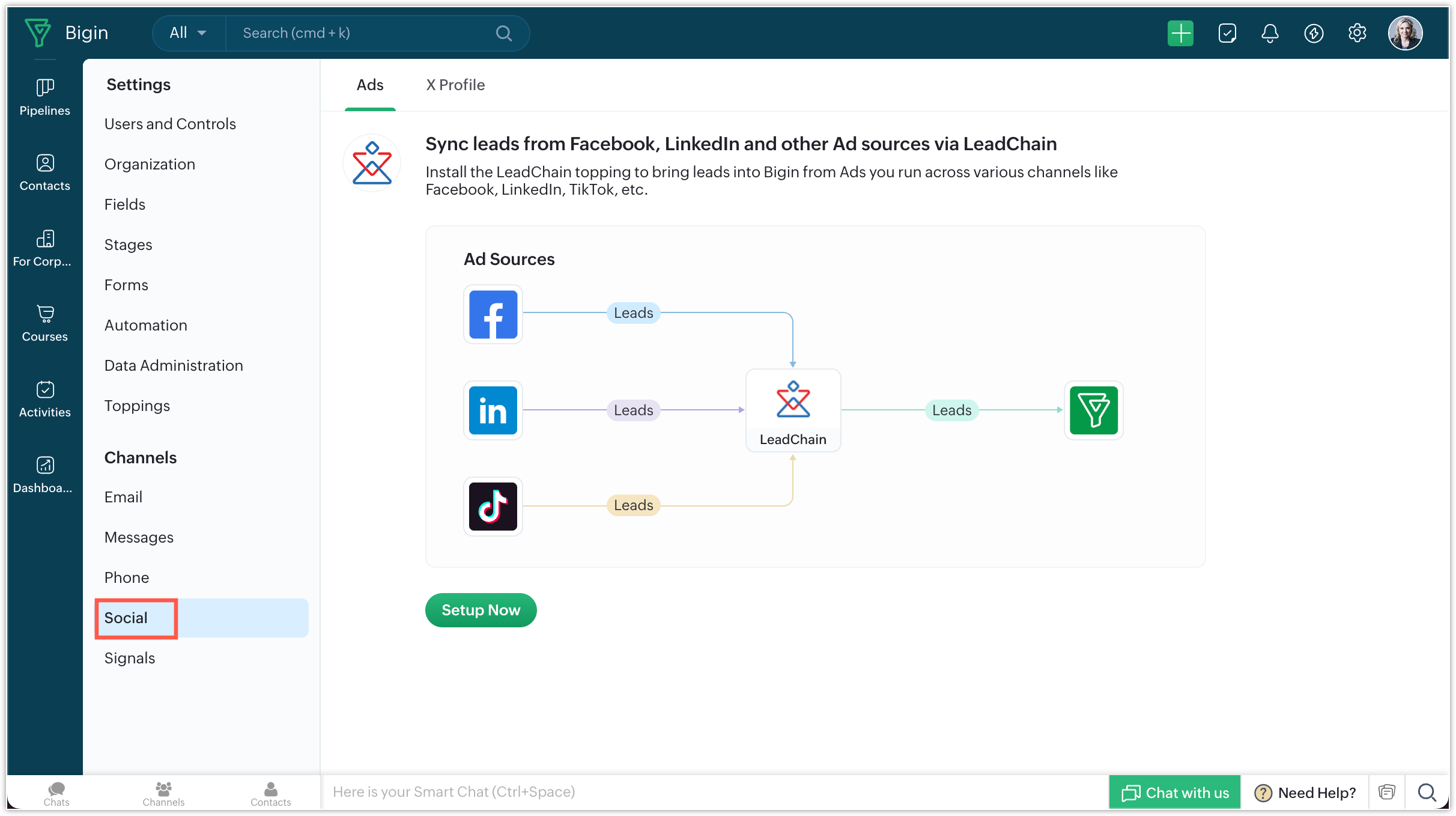The image size is (1456, 816).
Task: Open Data Administration settings
Action: pyautogui.click(x=174, y=365)
